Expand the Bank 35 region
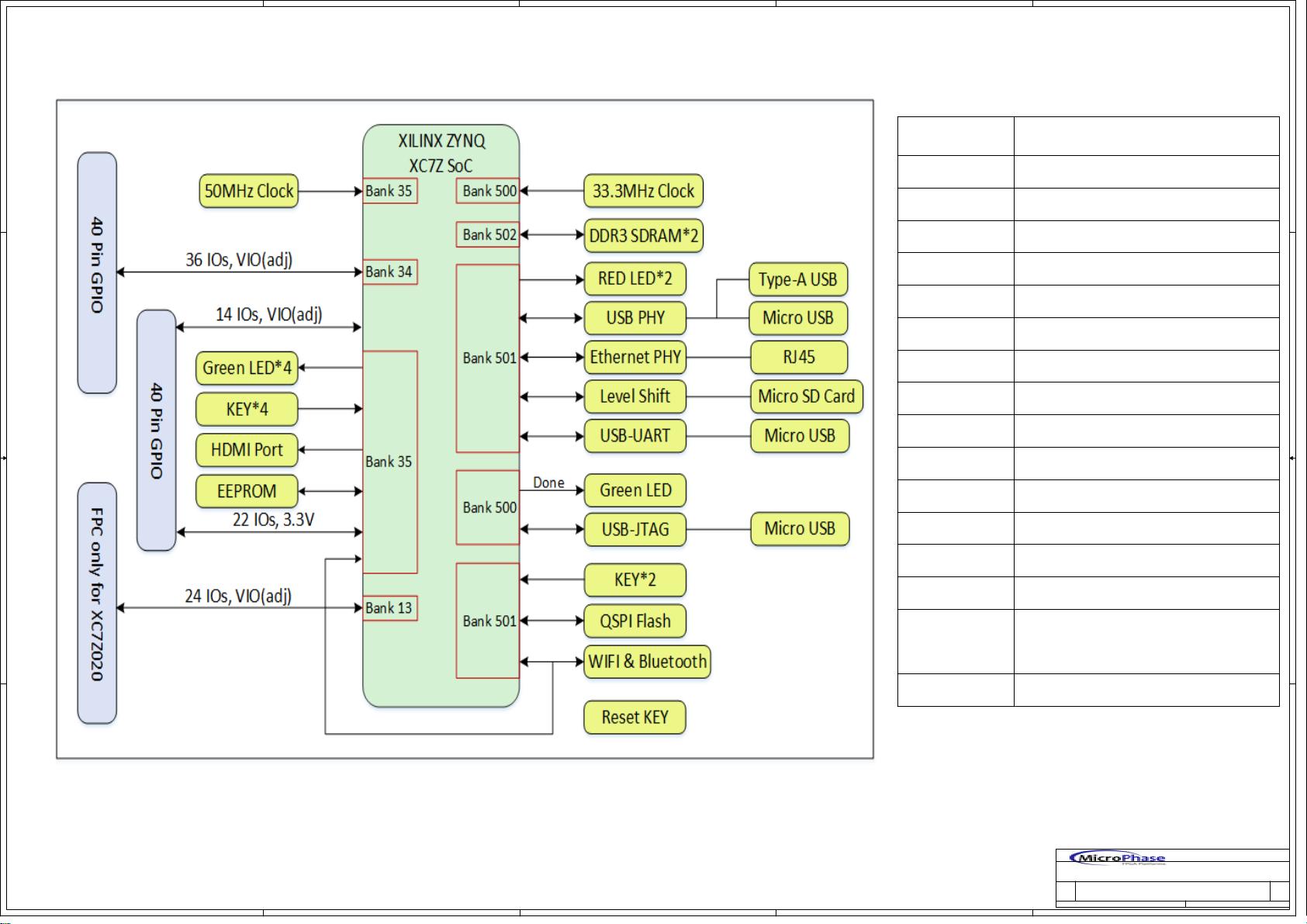 click(x=390, y=461)
